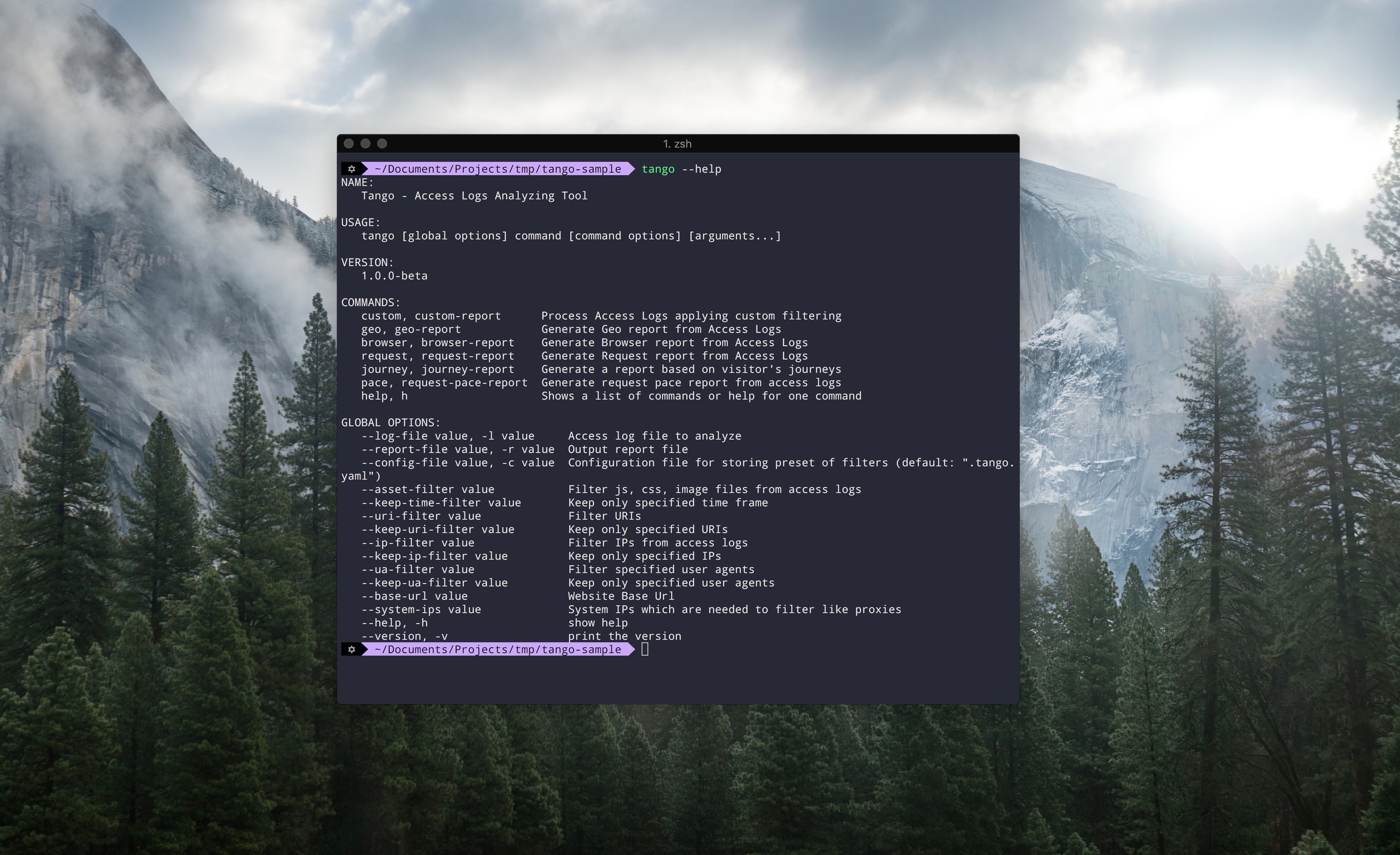
Task: Click the "--keep-ip-filter value" option text
Action: click(x=434, y=556)
